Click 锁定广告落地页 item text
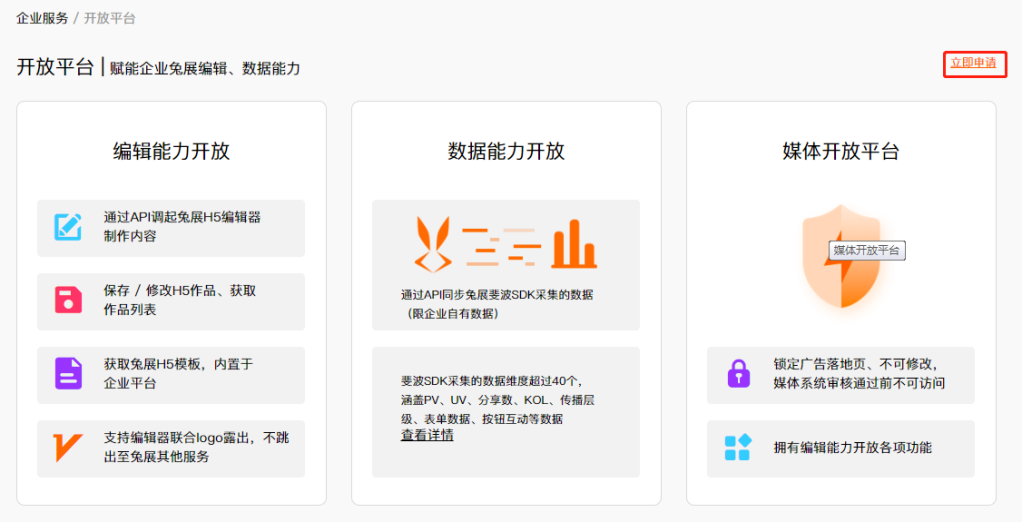1022x522 pixels. (x=859, y=373)
